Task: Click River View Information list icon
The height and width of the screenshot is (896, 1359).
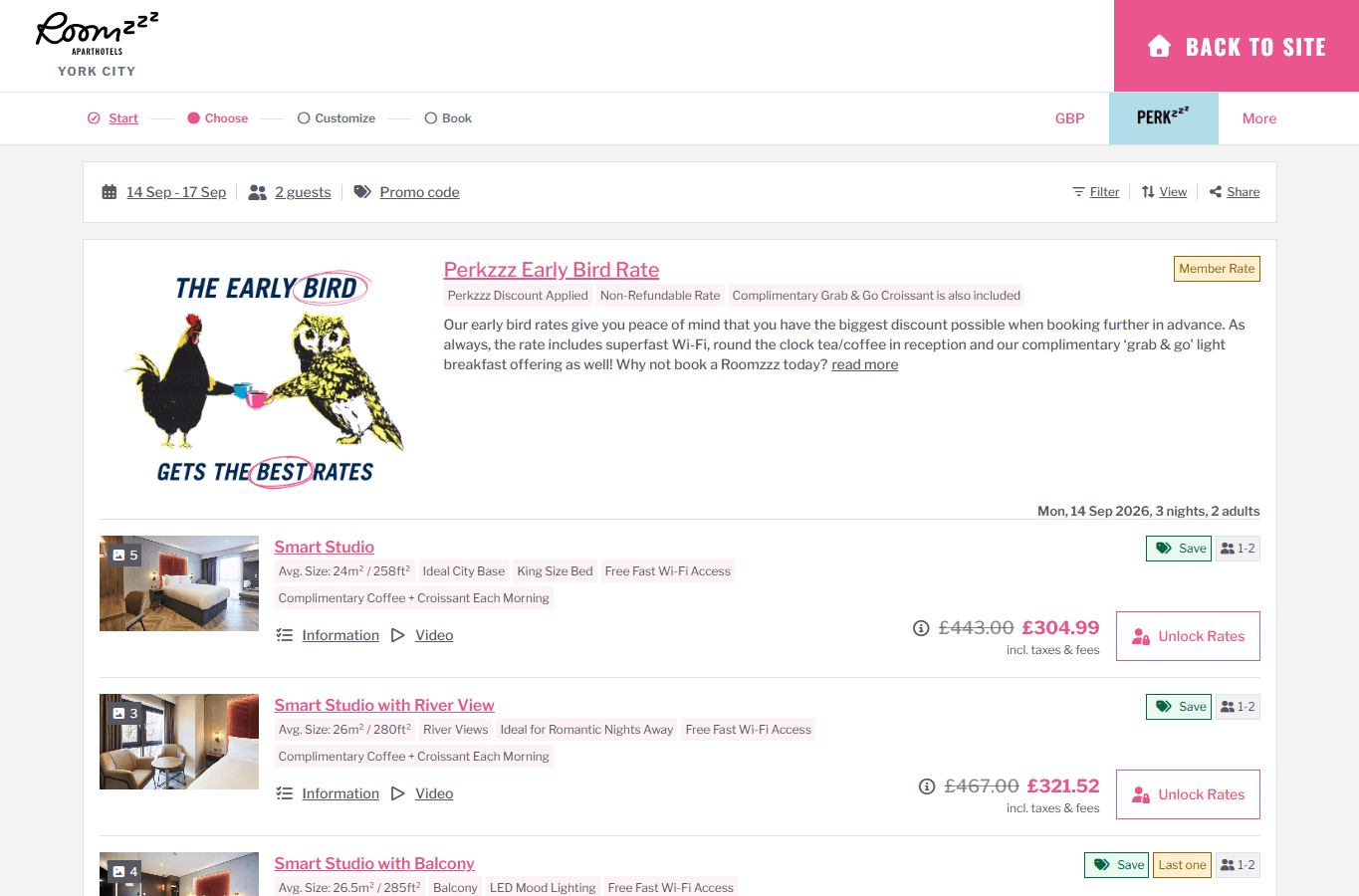Action: (x=284, y=793)
